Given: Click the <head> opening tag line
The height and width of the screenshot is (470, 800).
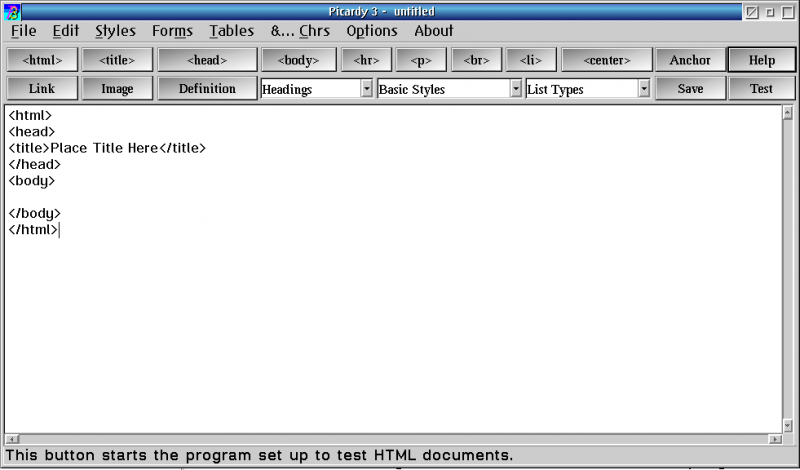Looking at the screenshot, I should point(32,132).
